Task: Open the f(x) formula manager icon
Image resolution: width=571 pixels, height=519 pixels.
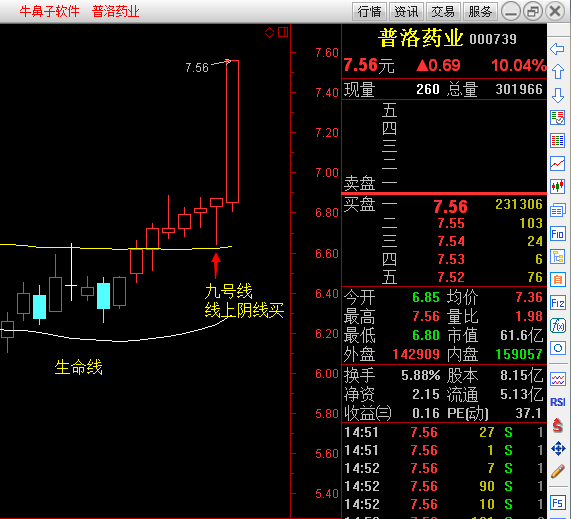Action: tap(558, 326)
